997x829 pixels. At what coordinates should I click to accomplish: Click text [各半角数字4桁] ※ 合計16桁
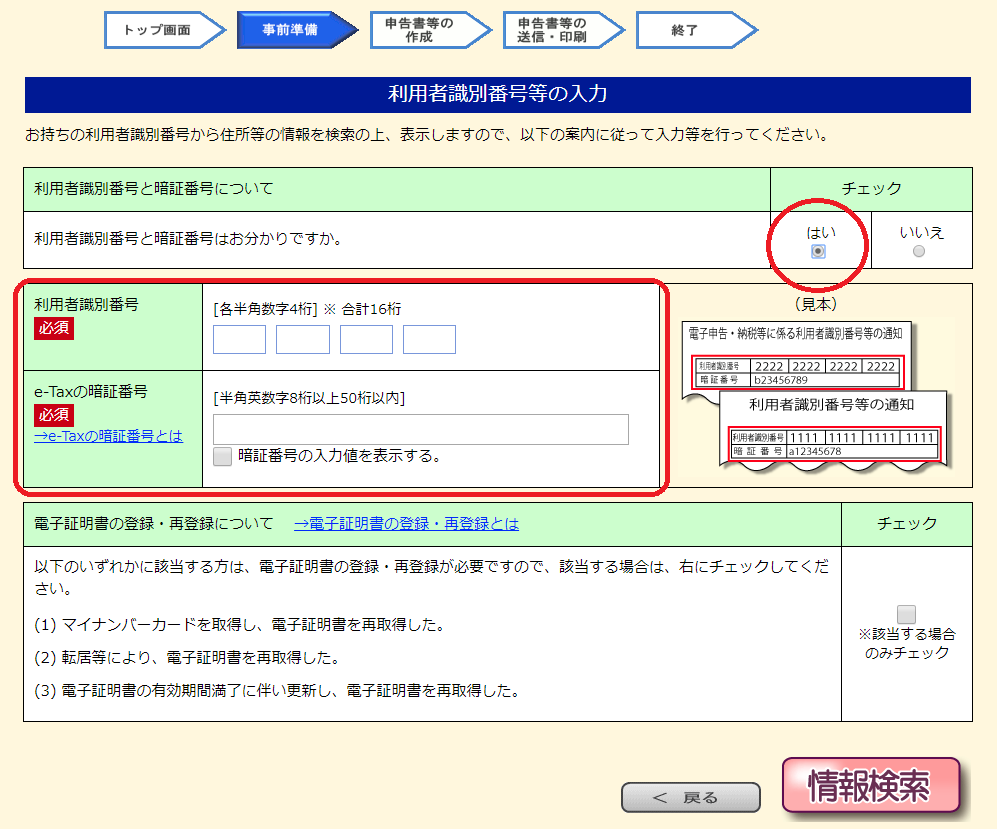coord(308,310)
